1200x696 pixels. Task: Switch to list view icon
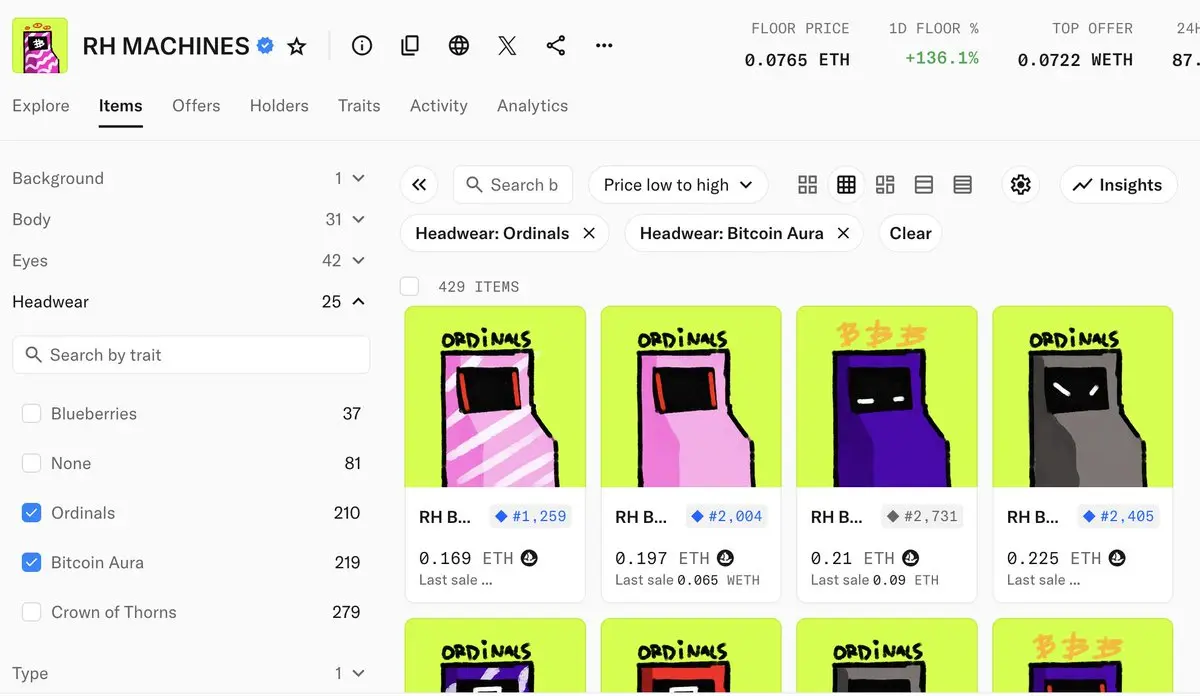[x=924, y=185]
